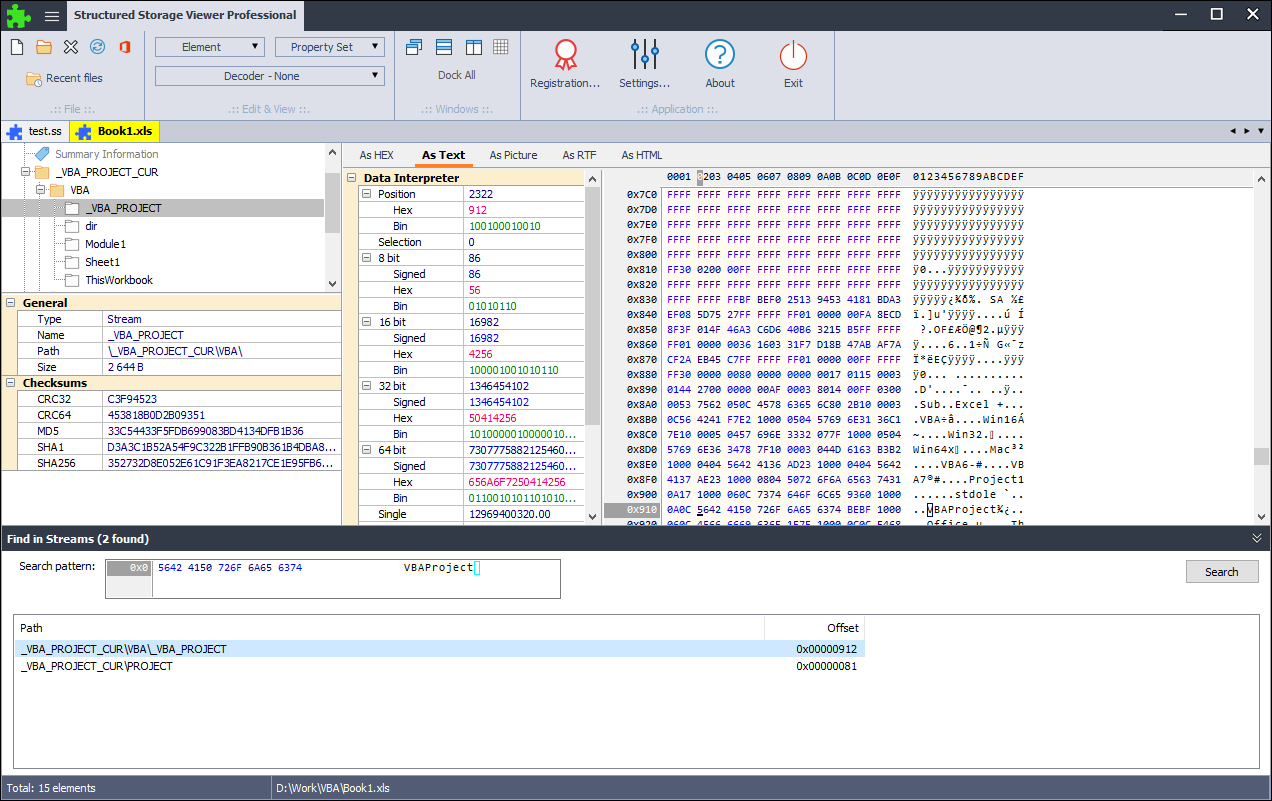Collapse the 16 bit group

pos(368,322)
